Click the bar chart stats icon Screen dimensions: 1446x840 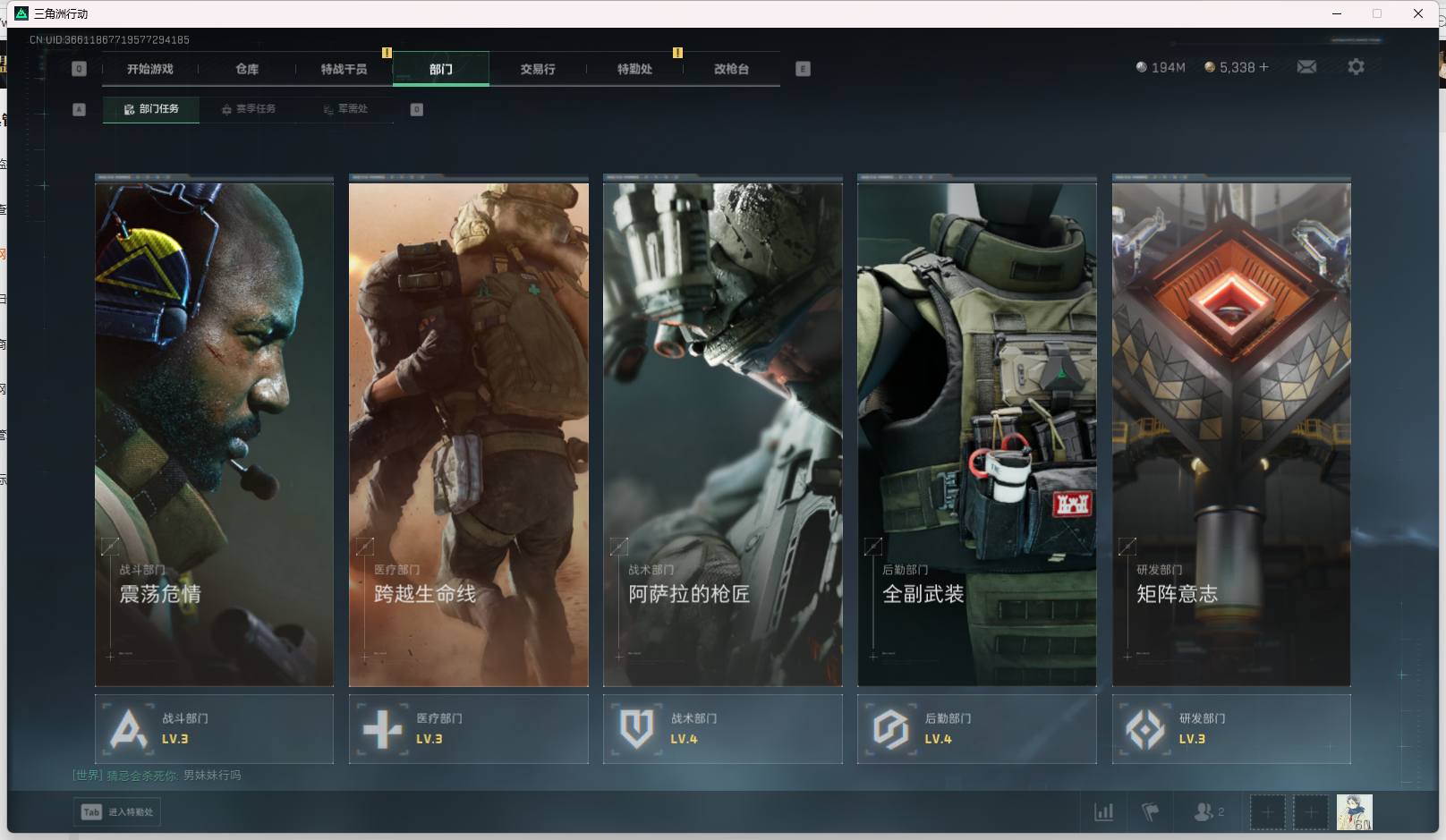(1104, 812)
